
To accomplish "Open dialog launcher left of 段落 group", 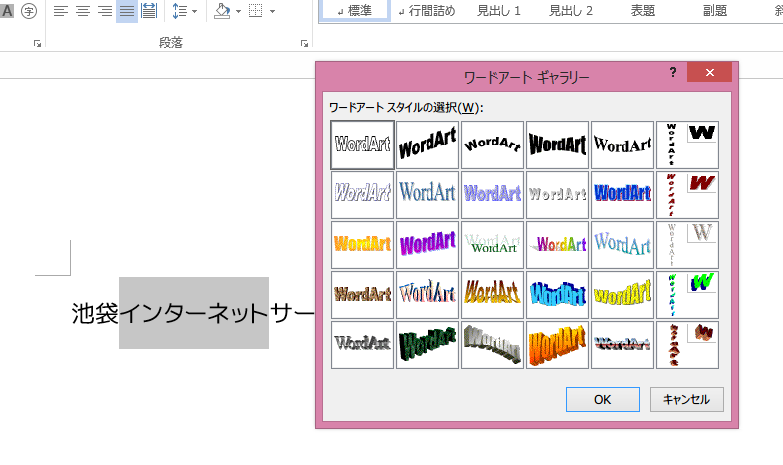I will pyautogui.click(x=37, y=43).
